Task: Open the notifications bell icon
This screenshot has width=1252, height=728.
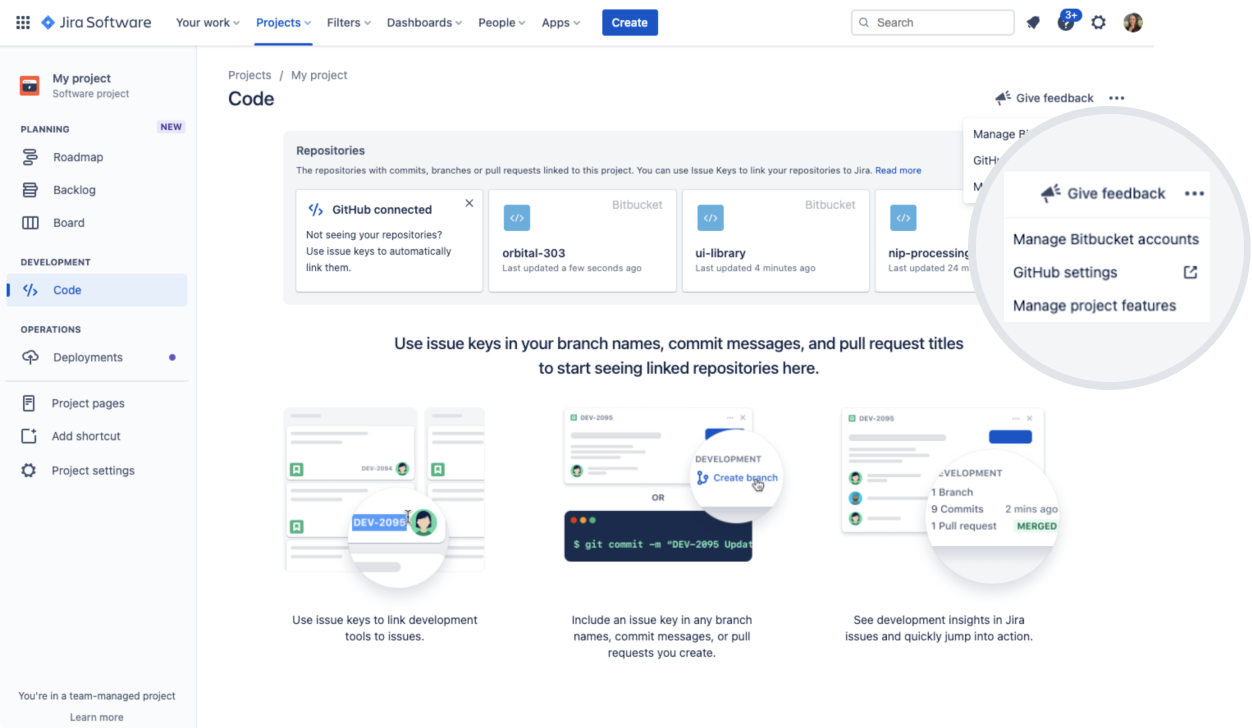Action: point(1033,22)
